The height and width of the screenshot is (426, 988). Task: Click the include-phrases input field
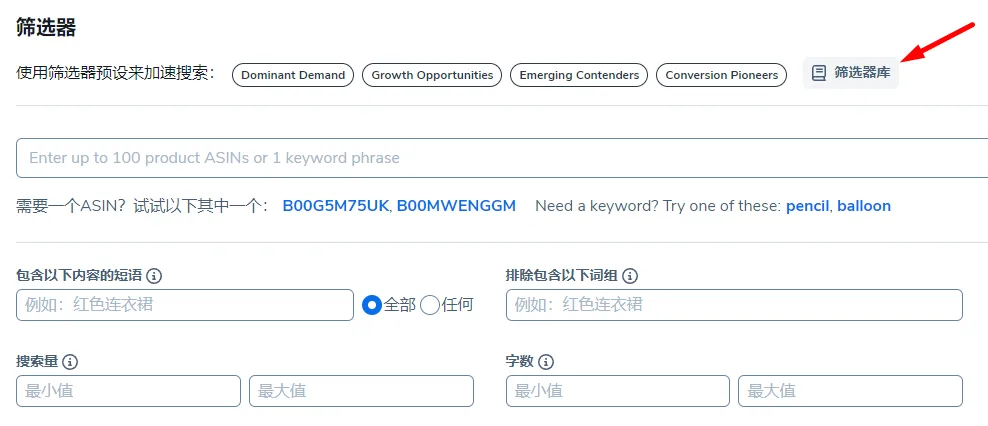coord(185,305)
